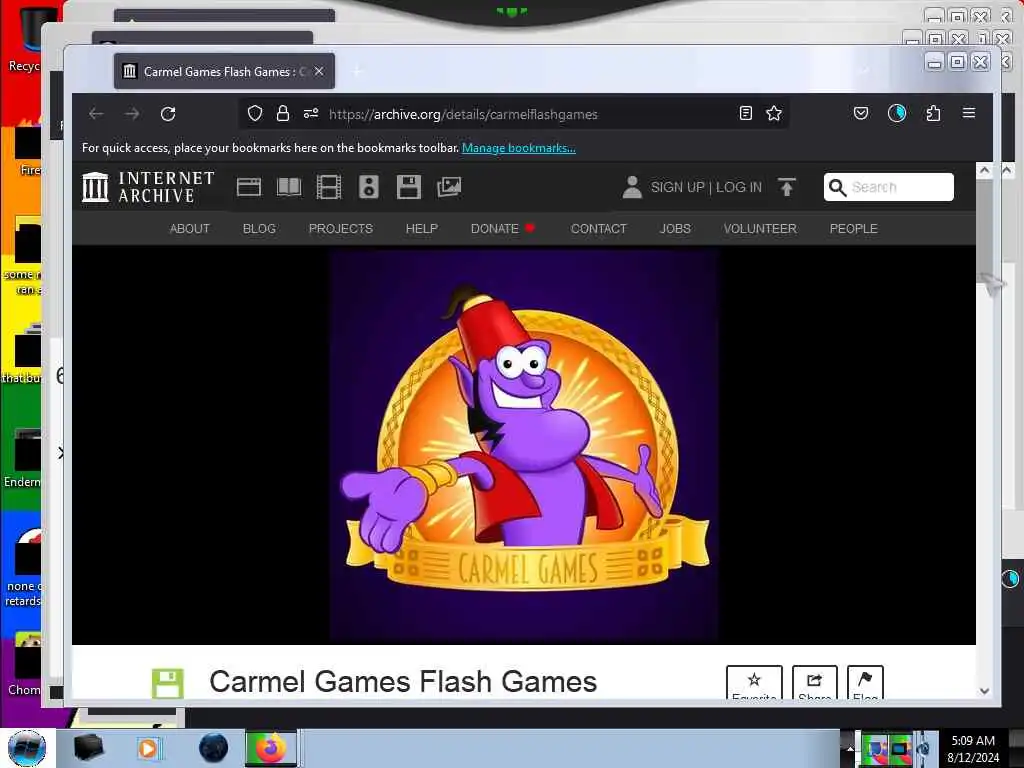This screenshot has height=768, width=1024.
Task: Open the DONATE menu item
Action: [502, 229]
